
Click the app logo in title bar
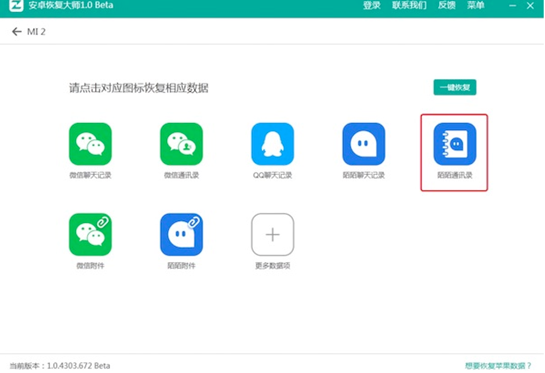click(16, 6)
